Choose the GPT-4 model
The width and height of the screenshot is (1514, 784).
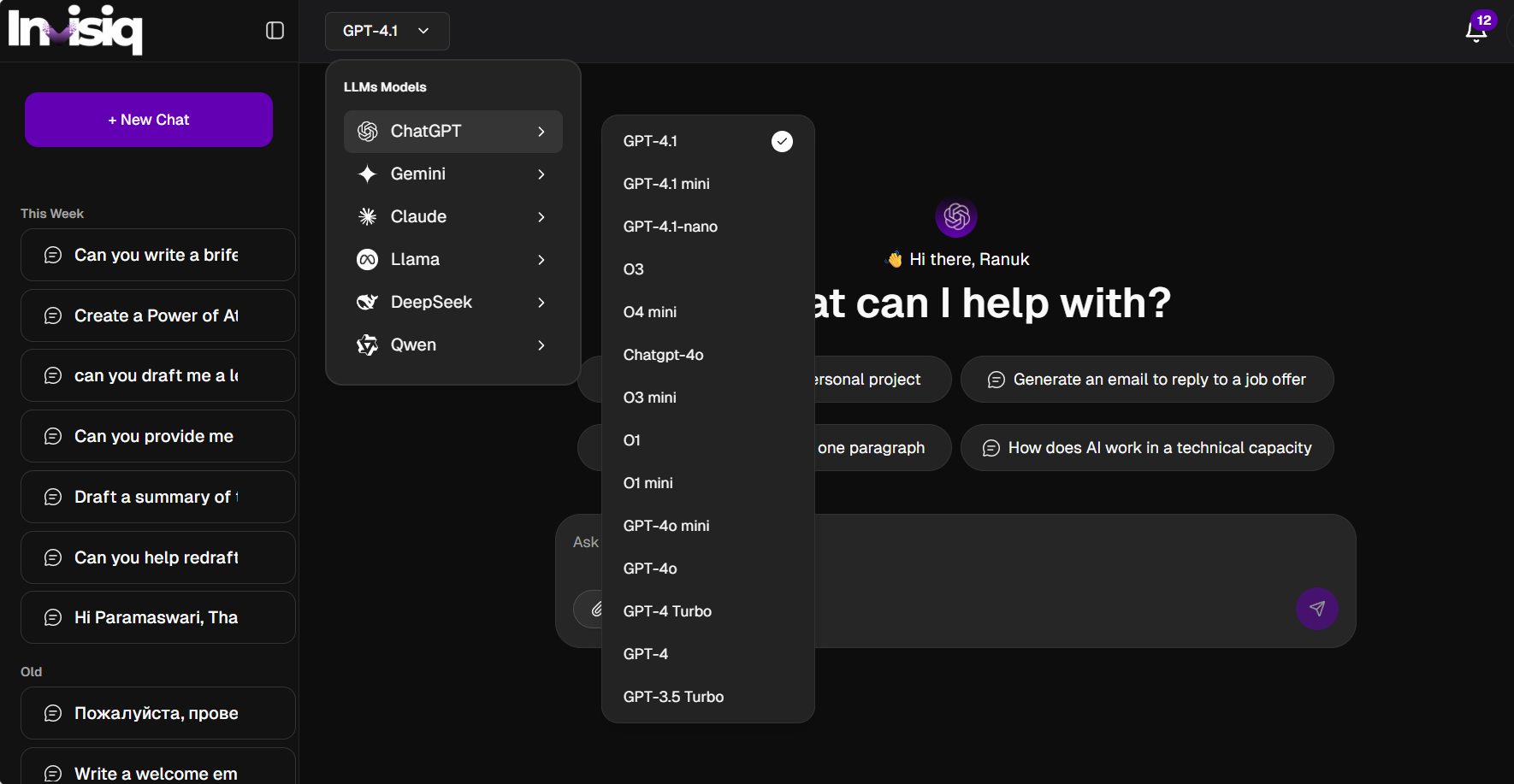click(x=708, y=654)
